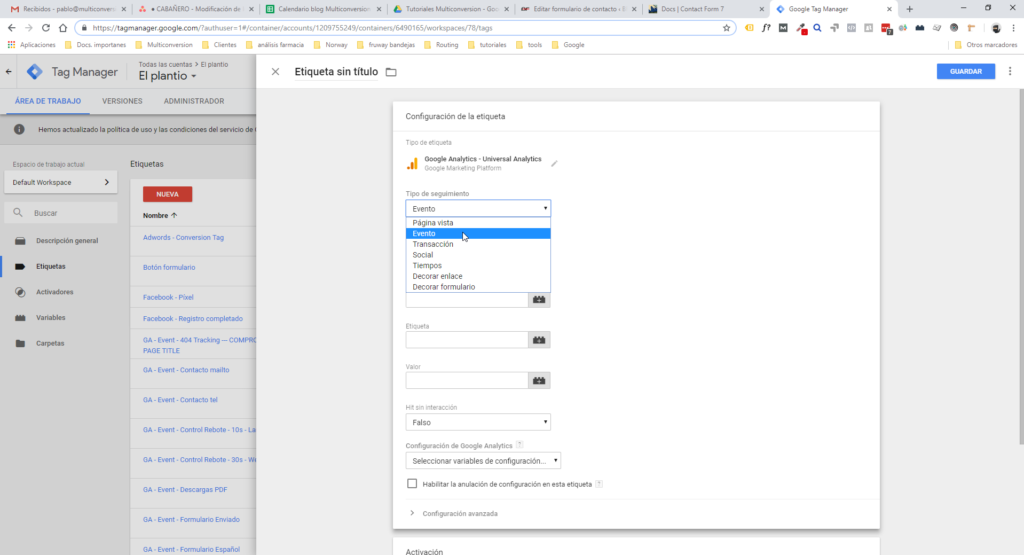Viewport: 1024px width, 555px height.
Task: Open Default Workspace selector
Action: pos(61,182)
